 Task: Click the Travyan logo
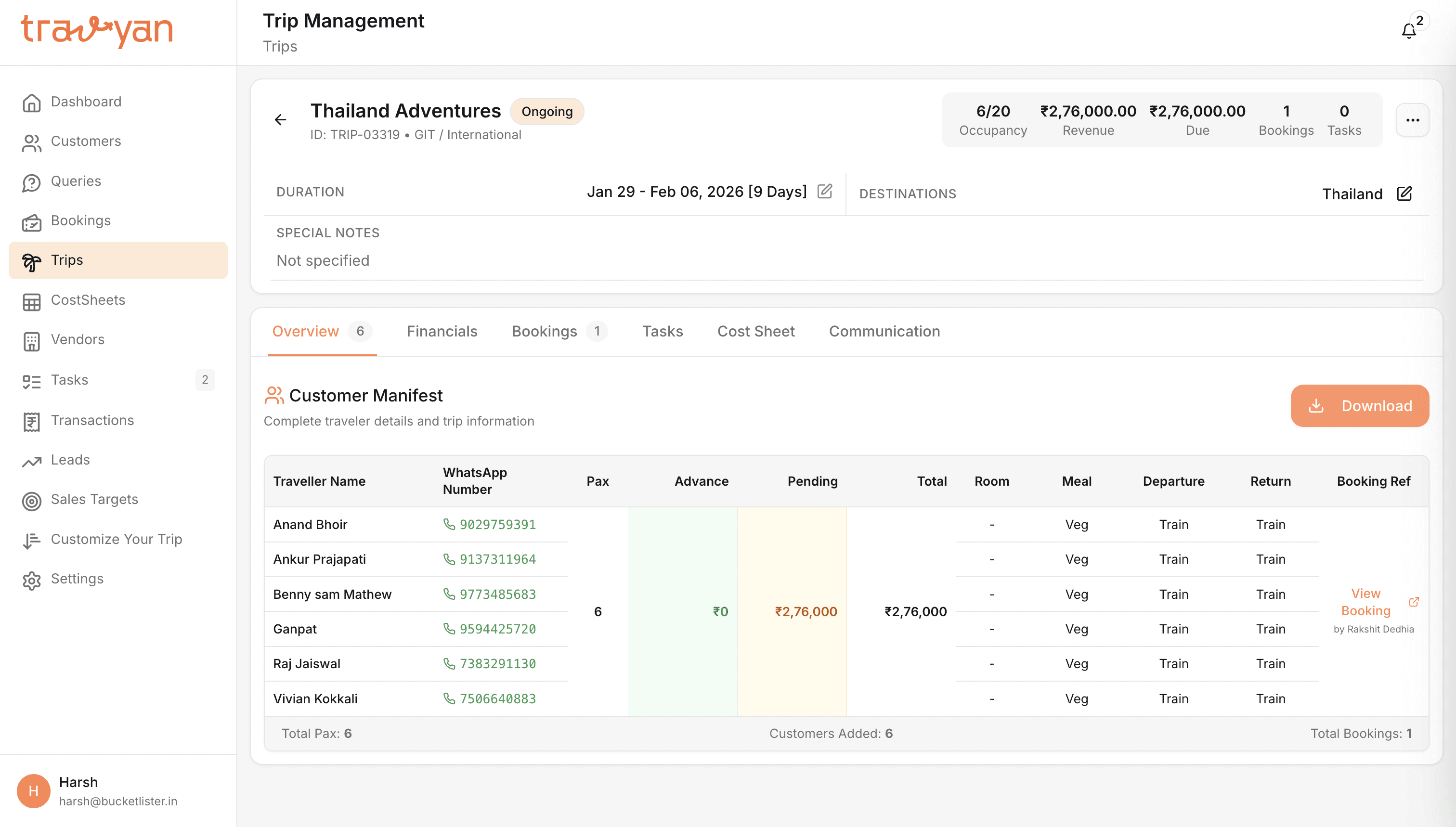click(97, 31)
